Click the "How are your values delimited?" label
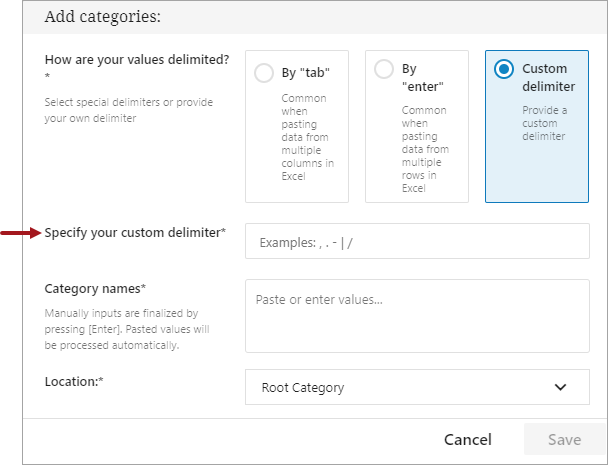 137,60
